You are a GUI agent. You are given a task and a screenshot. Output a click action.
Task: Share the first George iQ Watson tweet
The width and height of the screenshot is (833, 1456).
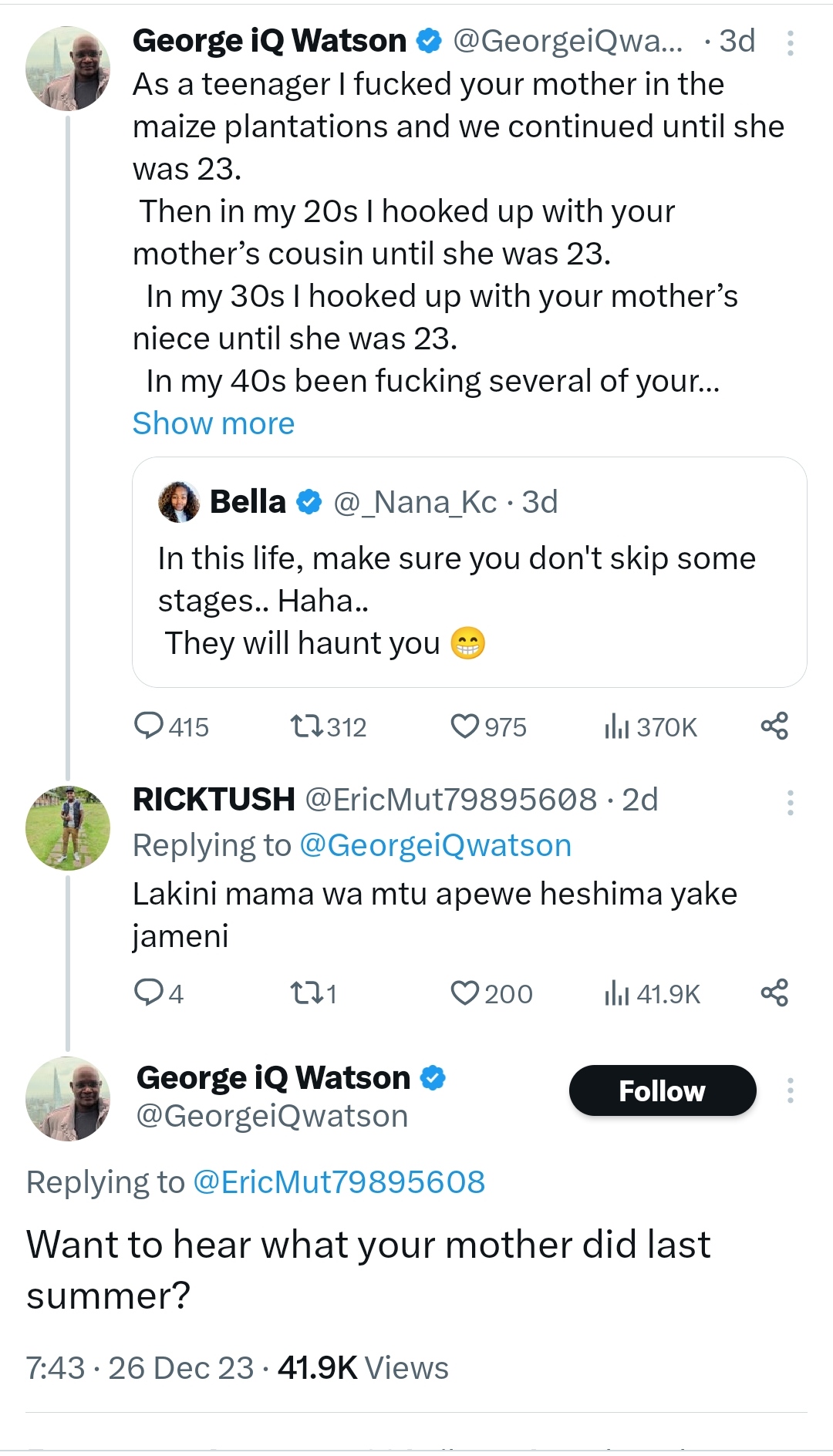(x=774, y=726)
